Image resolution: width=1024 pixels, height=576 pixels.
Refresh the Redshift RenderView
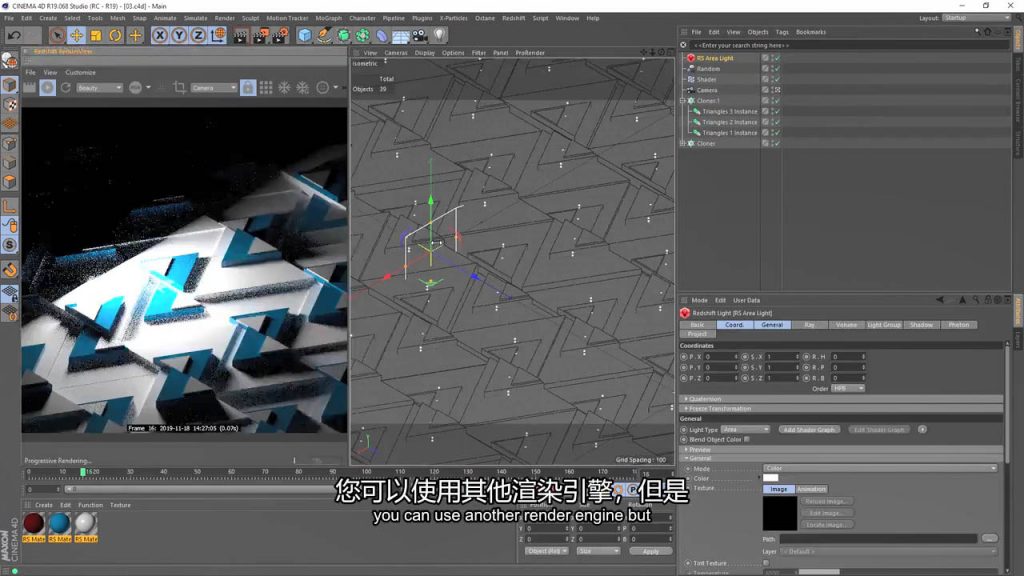(65, 88)
